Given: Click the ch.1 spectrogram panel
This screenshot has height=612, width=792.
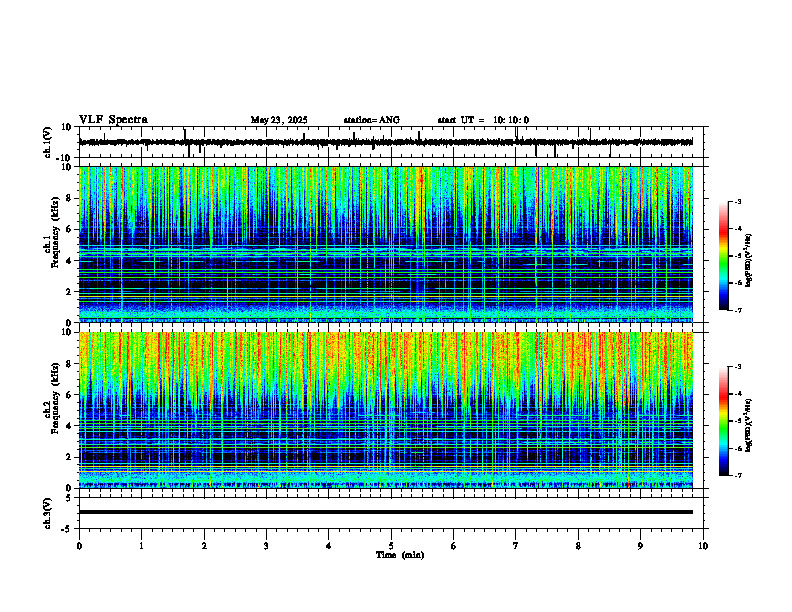Looking at the screenshot, I should (x=386, y=244).
